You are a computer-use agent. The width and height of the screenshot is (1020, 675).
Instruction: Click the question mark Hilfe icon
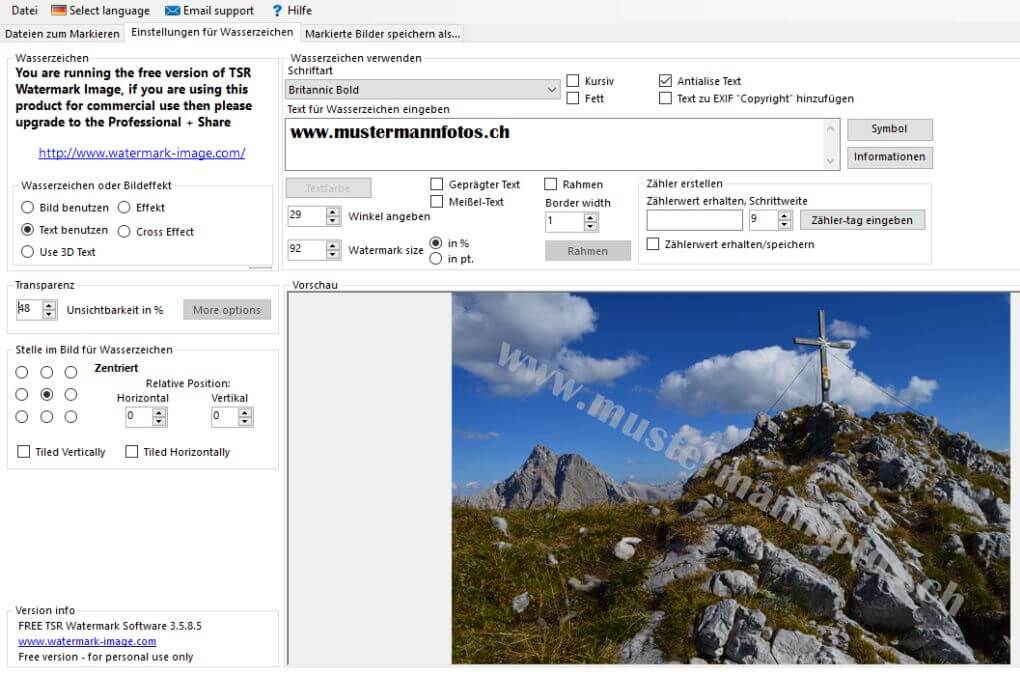[x=277, y=11]
